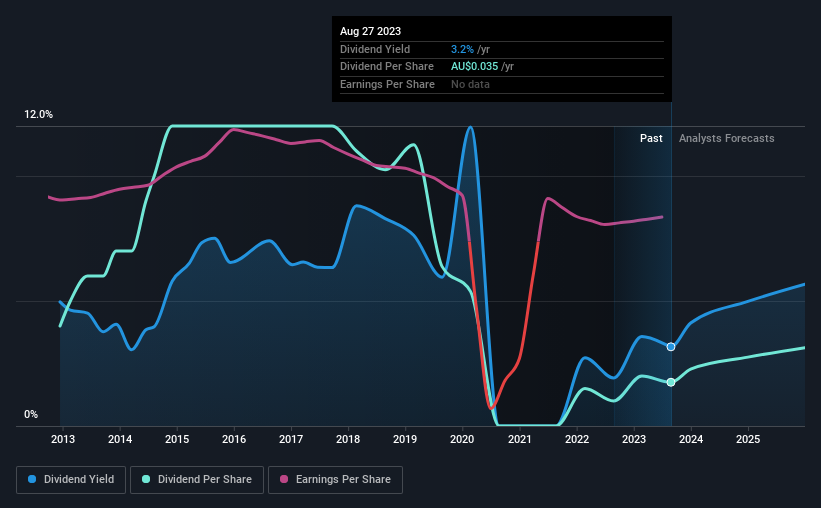Image resolution: width=821 pixels, height=508 pixels.
Task: Click the 2025 year axis label
Action: tap(748, 439)
